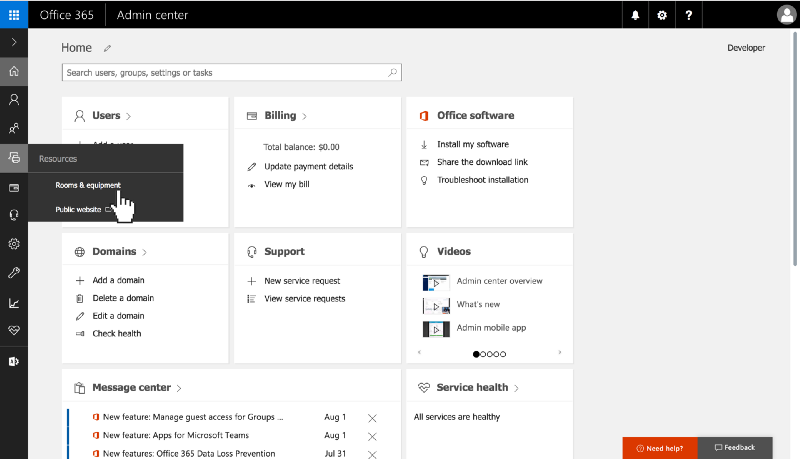This screenshot has height=459, width=800.
Task: Open the app launcher waffle icon
Action: click(14, 15)
